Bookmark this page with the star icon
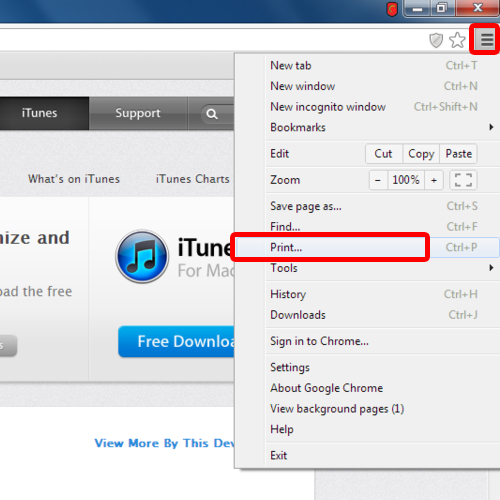500x500 pixels. pyautogui.click(x=457, y=40)
